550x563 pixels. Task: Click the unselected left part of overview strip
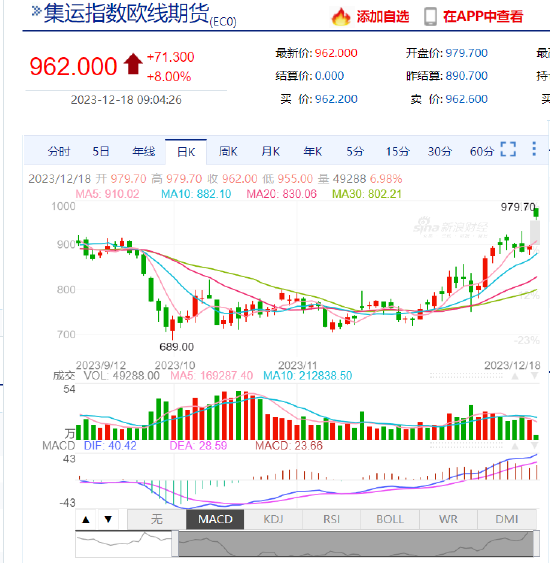(x=124, y=543)
